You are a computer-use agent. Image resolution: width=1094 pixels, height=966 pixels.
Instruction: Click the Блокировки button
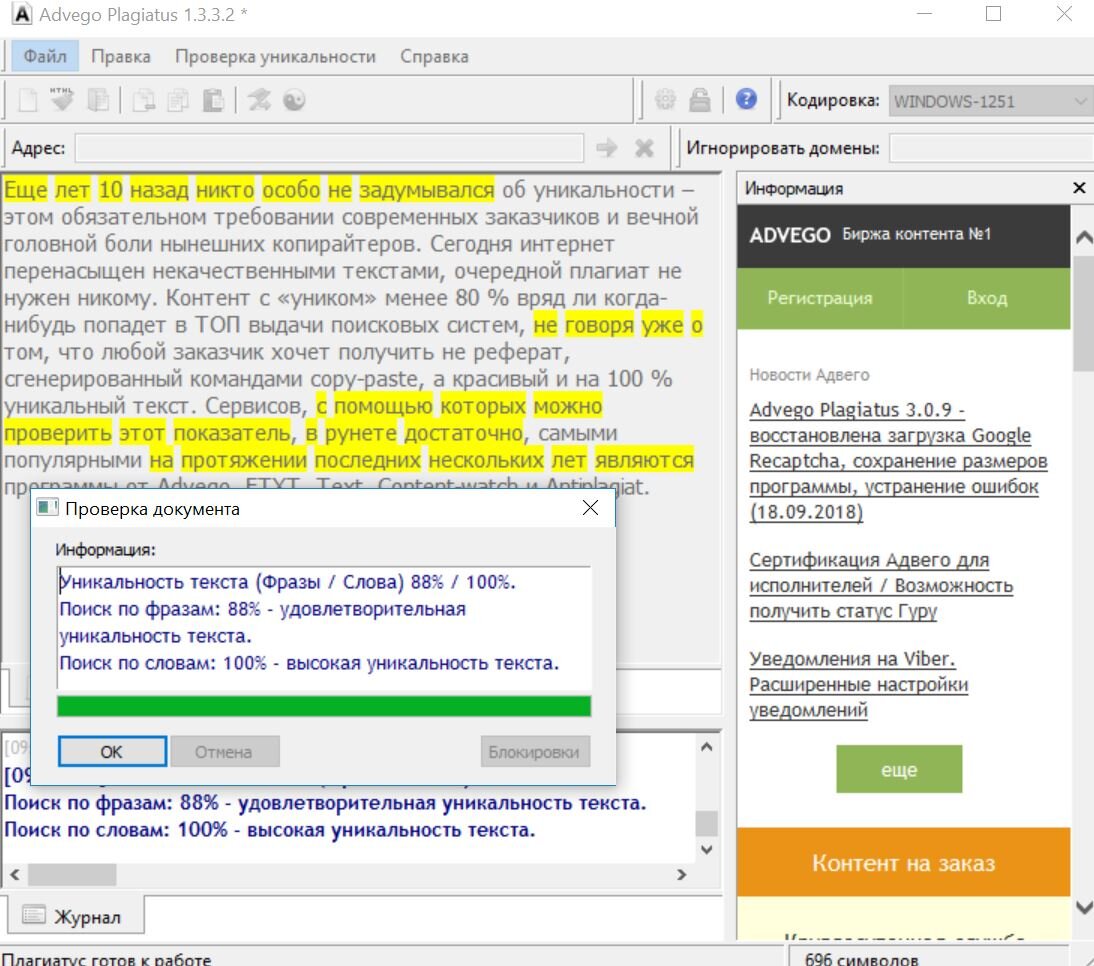click(534, 752)
